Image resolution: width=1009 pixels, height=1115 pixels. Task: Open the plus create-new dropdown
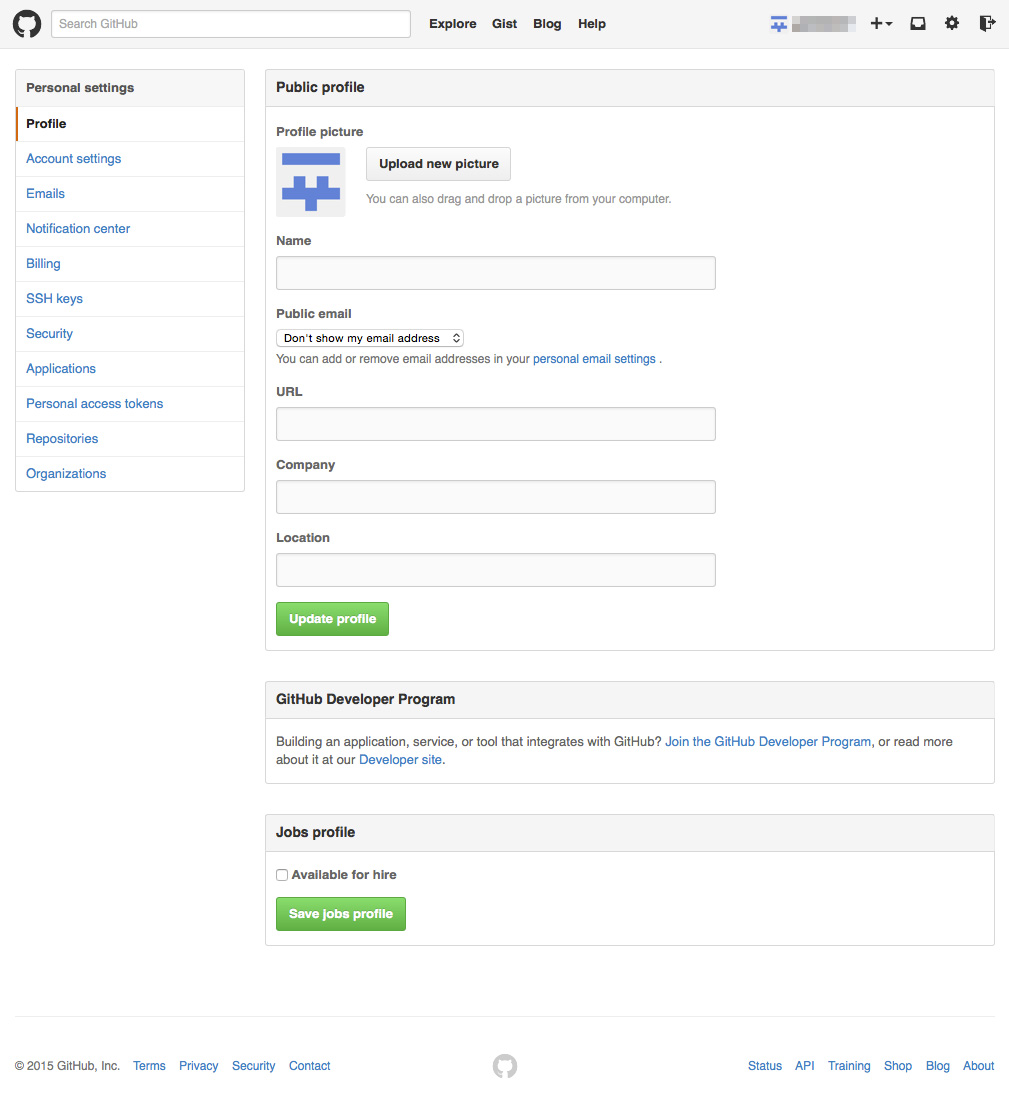click(x=880, y=23)
